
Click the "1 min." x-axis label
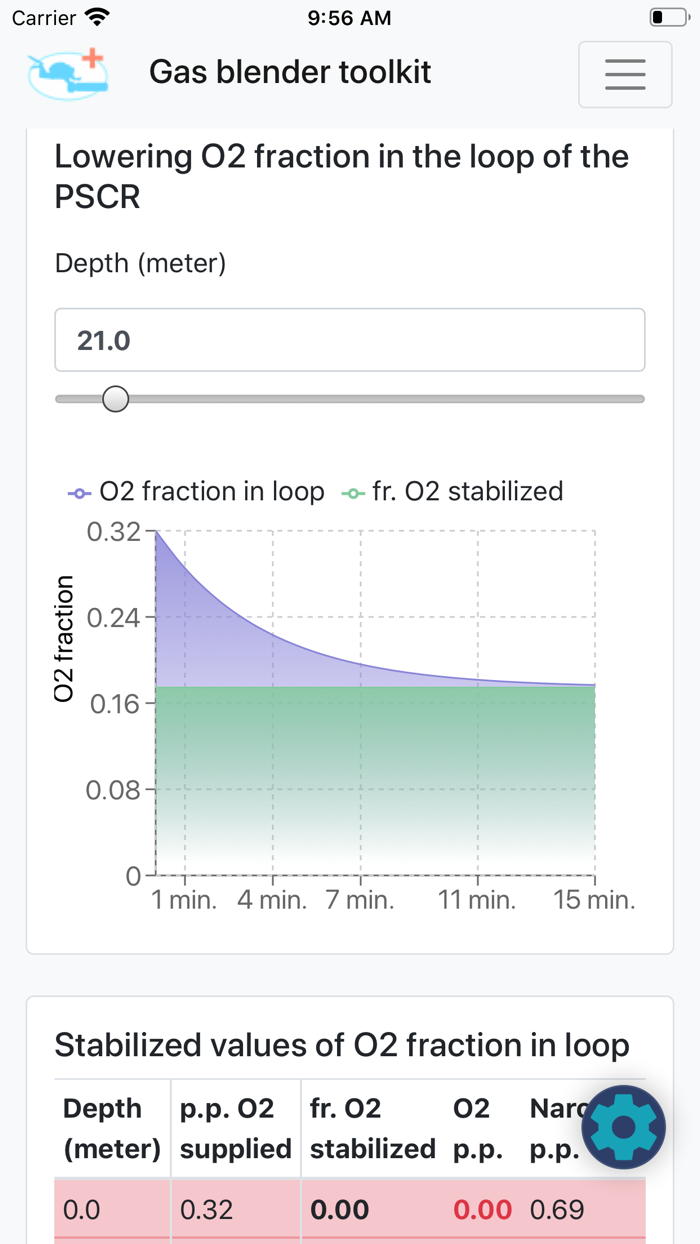click(x=184, y=900)
